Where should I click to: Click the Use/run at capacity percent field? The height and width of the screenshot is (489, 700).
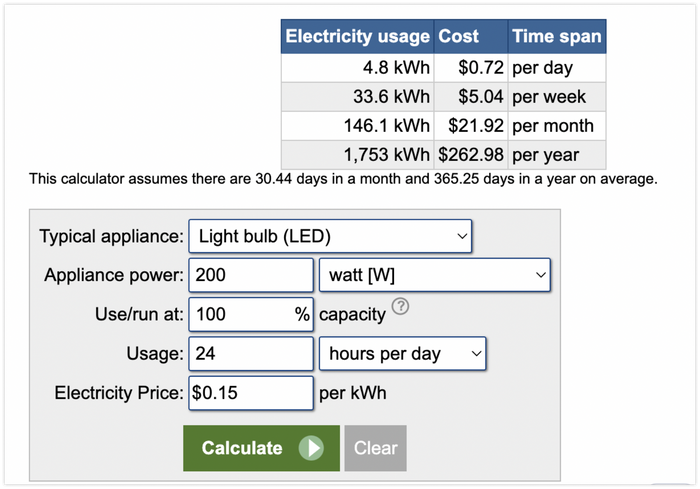click(251, 314)
